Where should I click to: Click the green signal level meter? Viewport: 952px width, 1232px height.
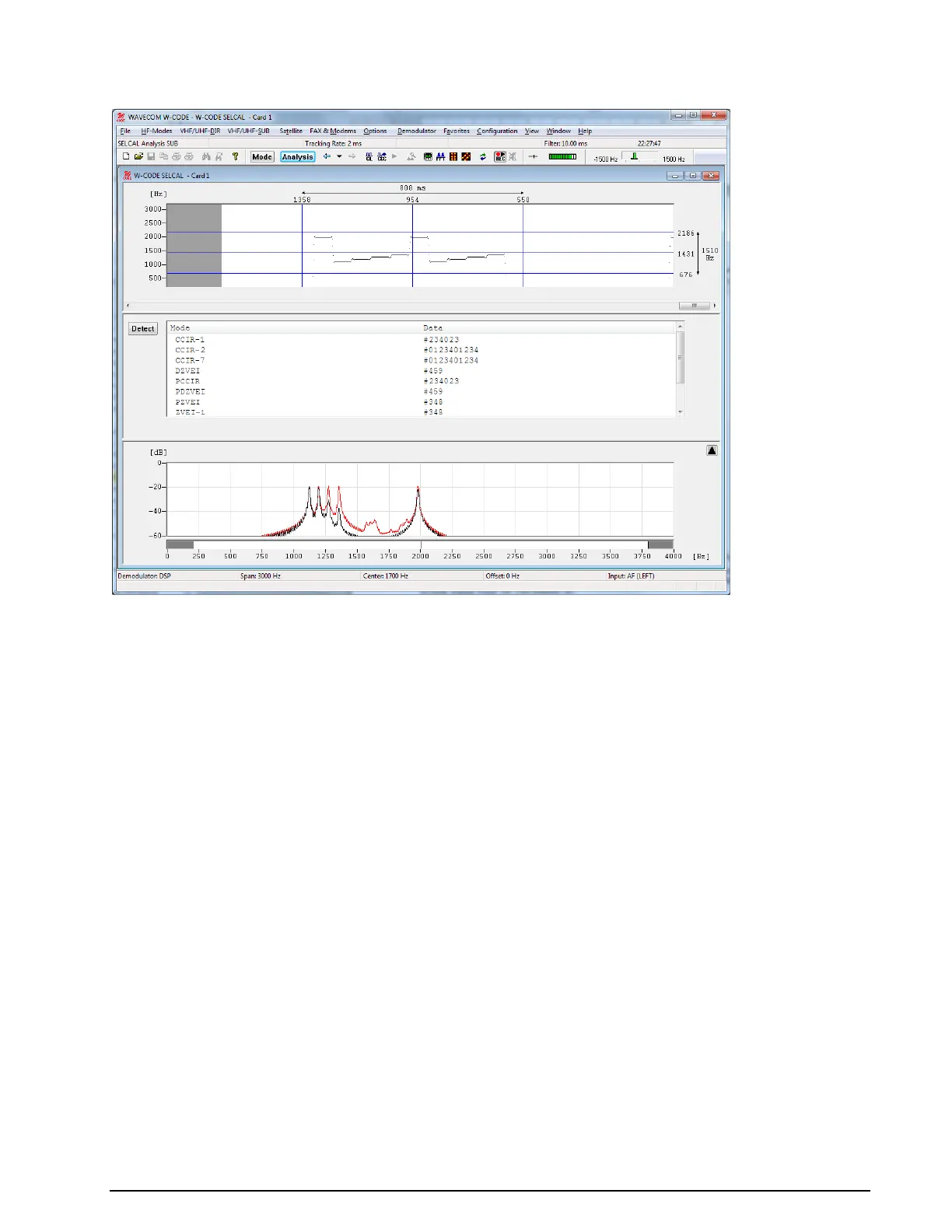[x=563, y=156]
